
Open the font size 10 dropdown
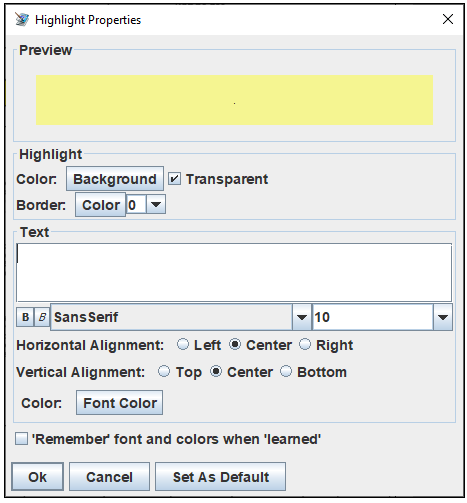443,317
